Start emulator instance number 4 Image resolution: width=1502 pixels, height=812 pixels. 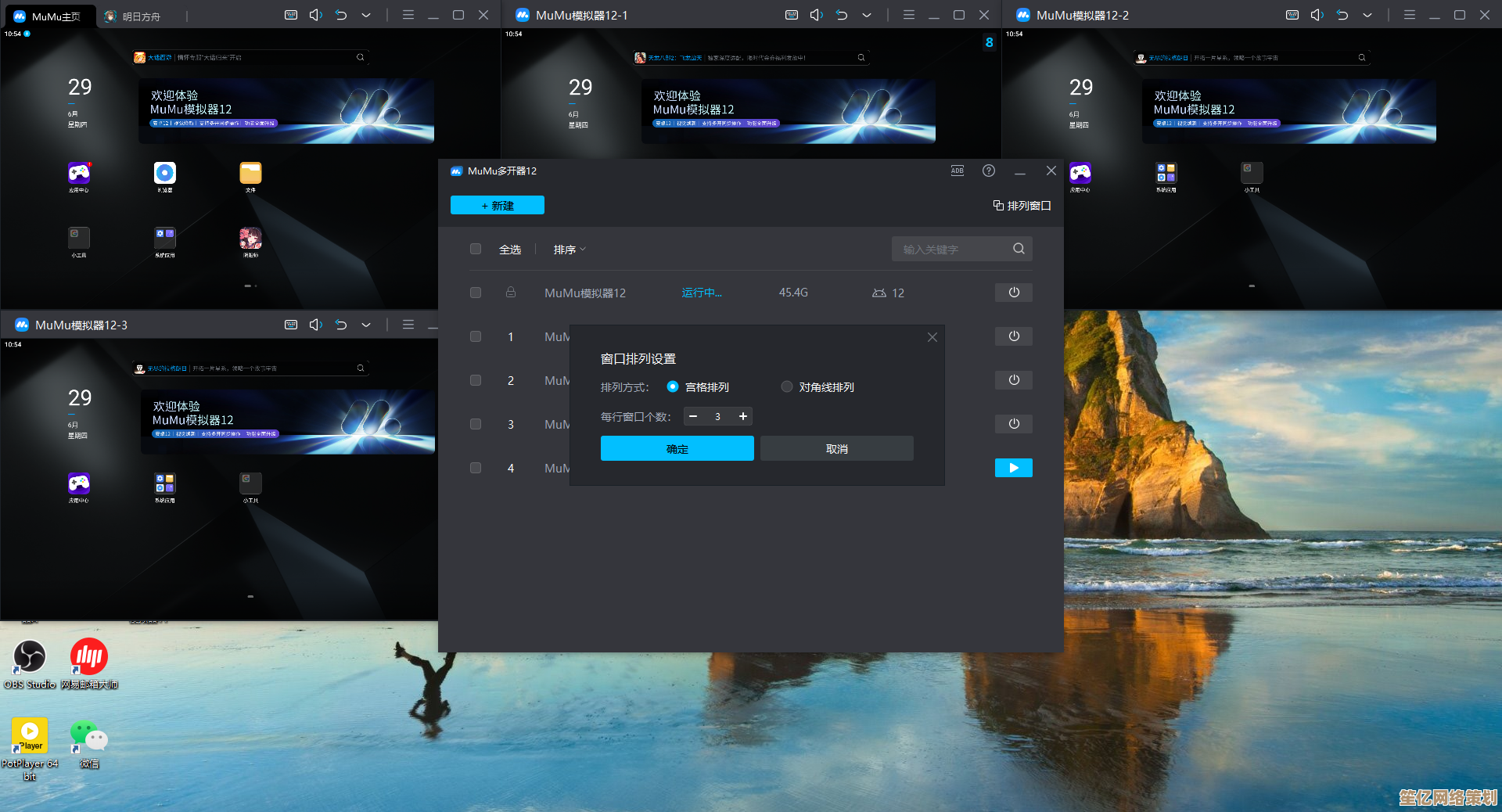(1013, 468)
